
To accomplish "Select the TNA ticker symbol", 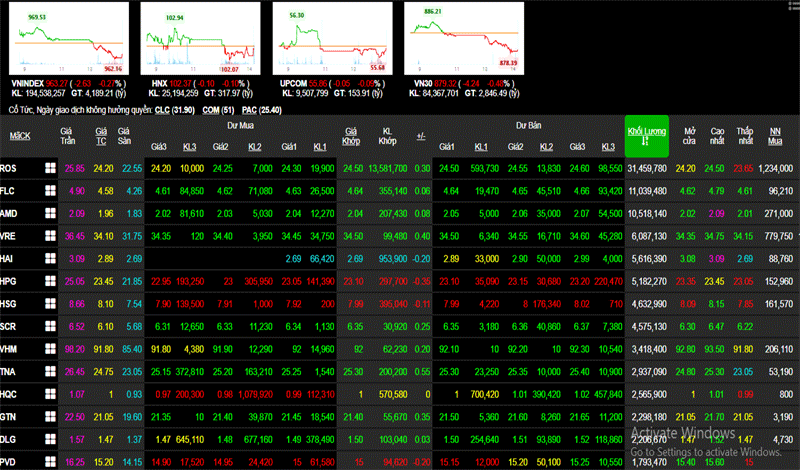I will point(8,372).
